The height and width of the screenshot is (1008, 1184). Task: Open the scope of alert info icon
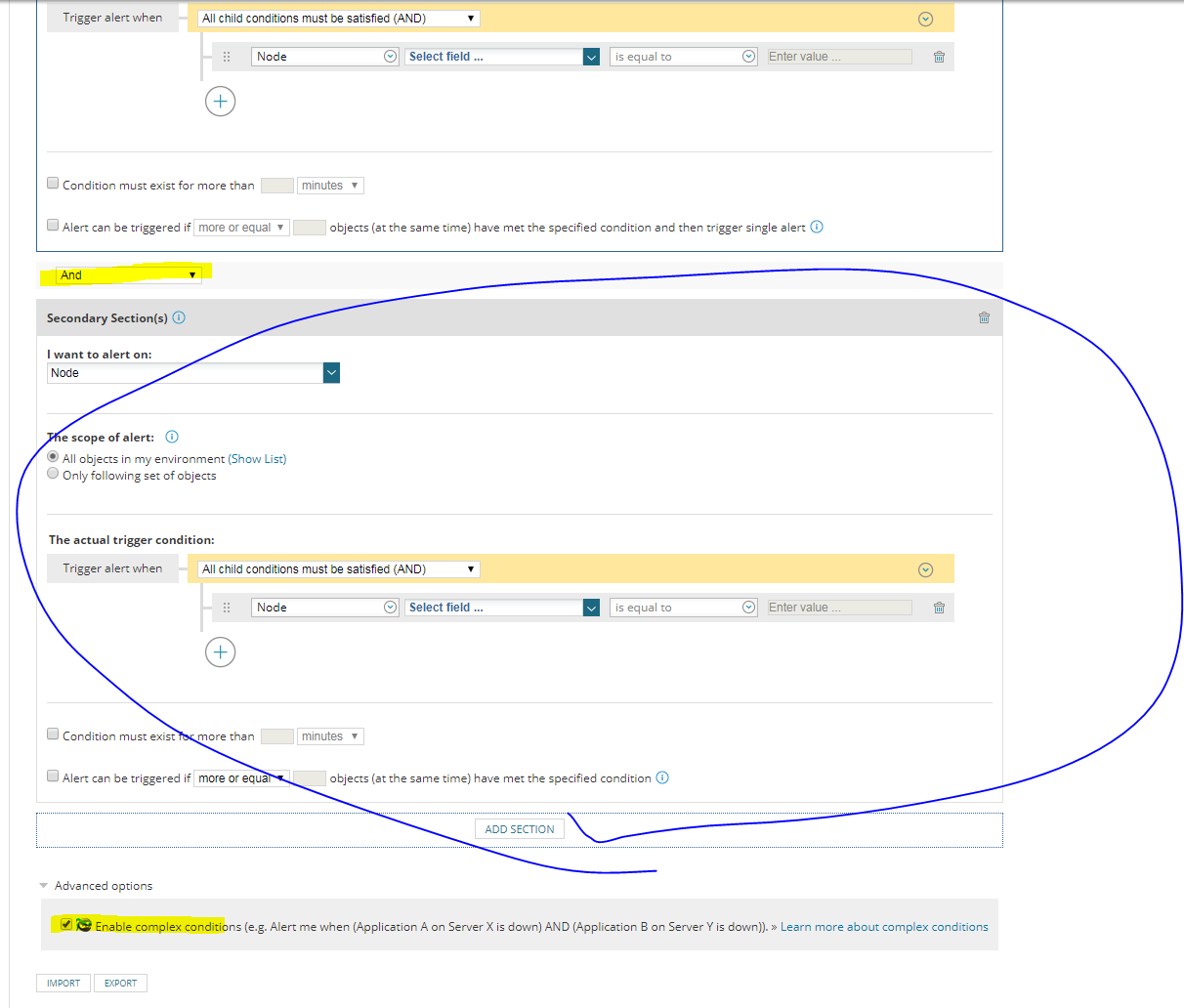(x=172, y=437)
